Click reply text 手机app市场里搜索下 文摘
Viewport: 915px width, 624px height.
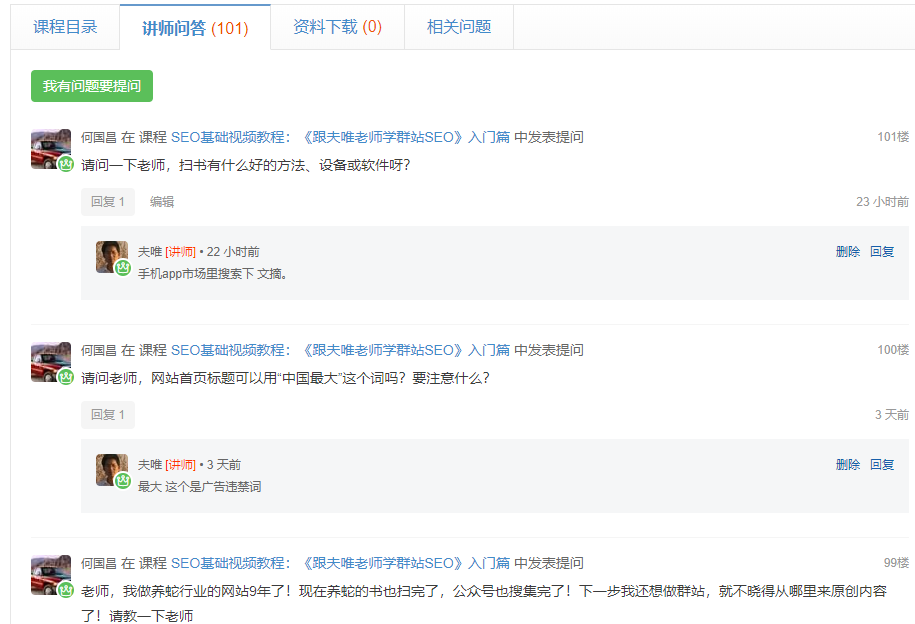click(x=212, y=274)
